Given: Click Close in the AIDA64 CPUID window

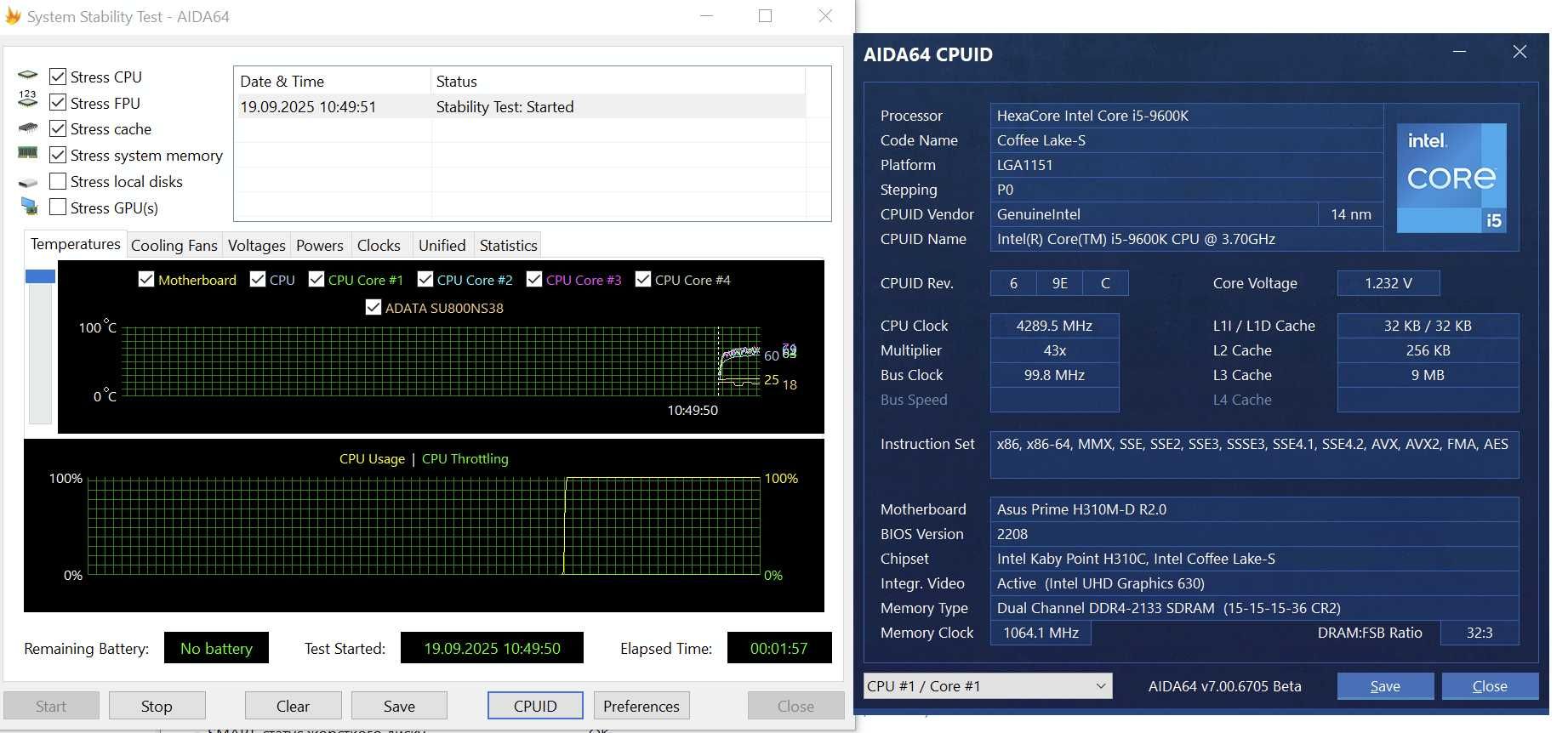Looking at the screenshot, I should [x=1490, y=685].
